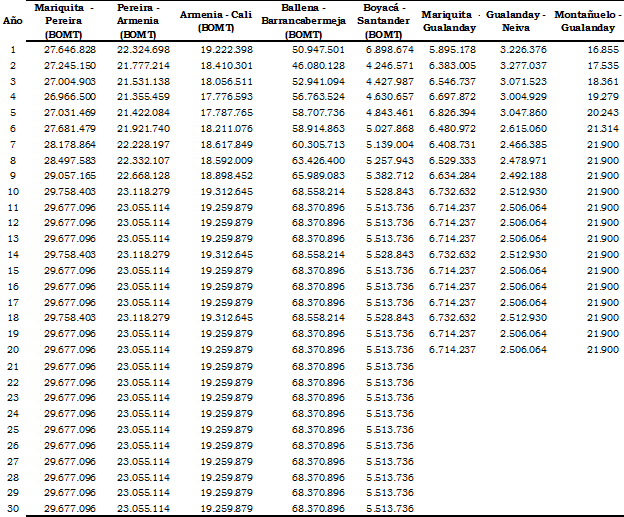Click the cell showing 3.004.929
The width and height of the screenshot is (624, 517).
[523, 96]
